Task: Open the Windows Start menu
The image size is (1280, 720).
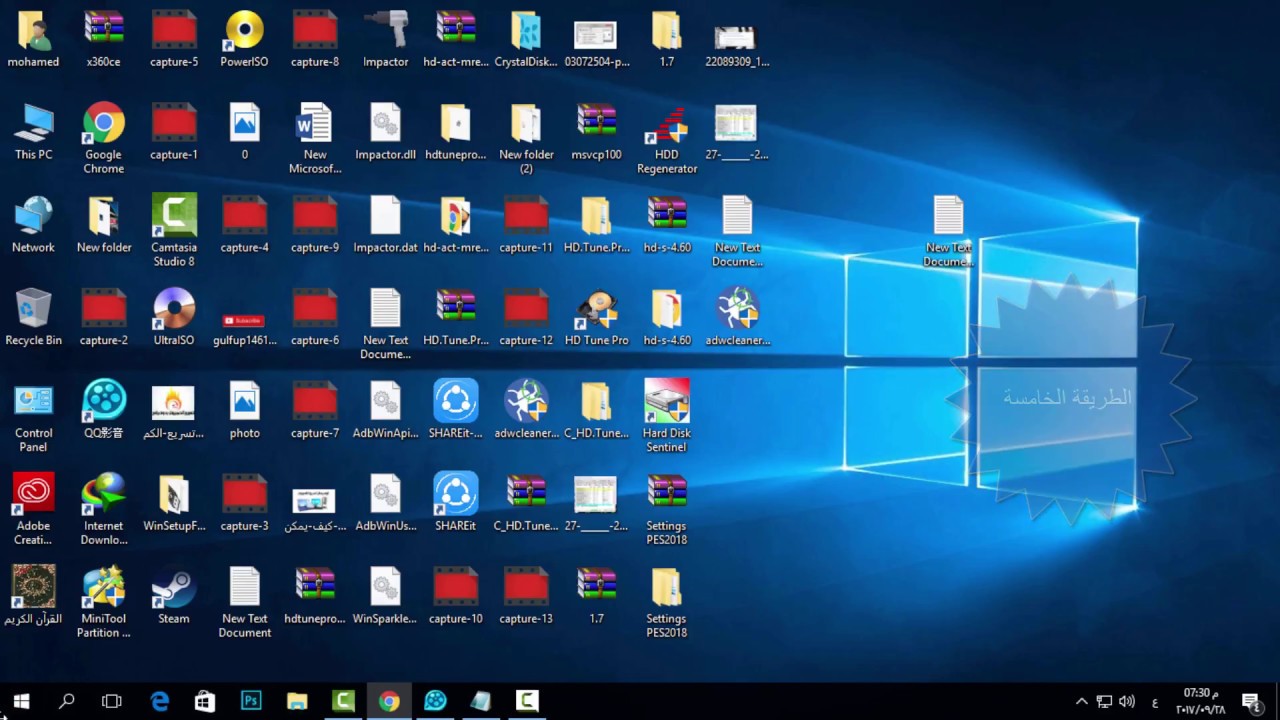Action: pyautogui.click(x=21, y=701)
